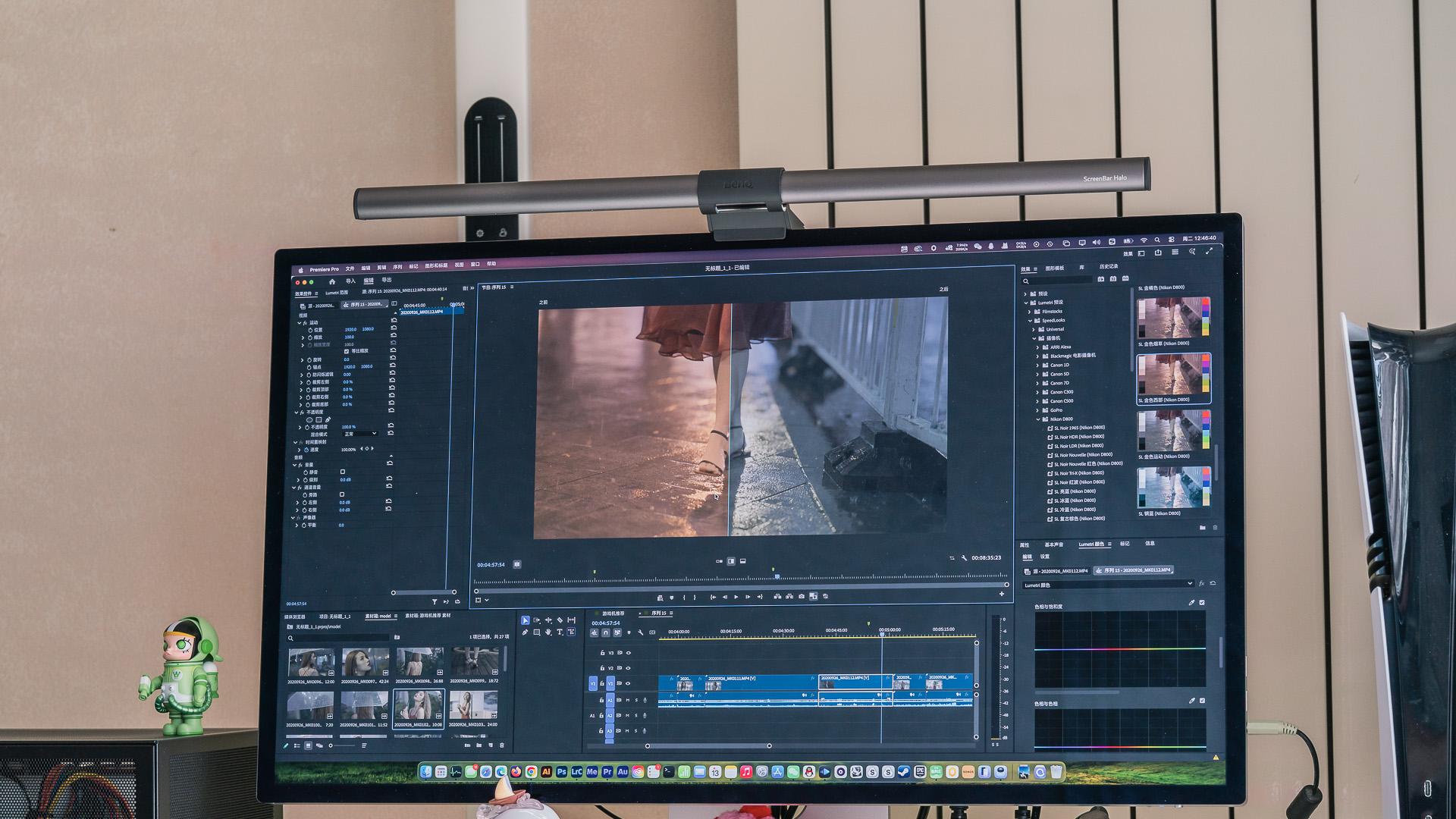Image resolution: width=1456 pixels, height=819 pixels.
Task: Toggle the lock on track V3
Action: (x=602, y=653)
